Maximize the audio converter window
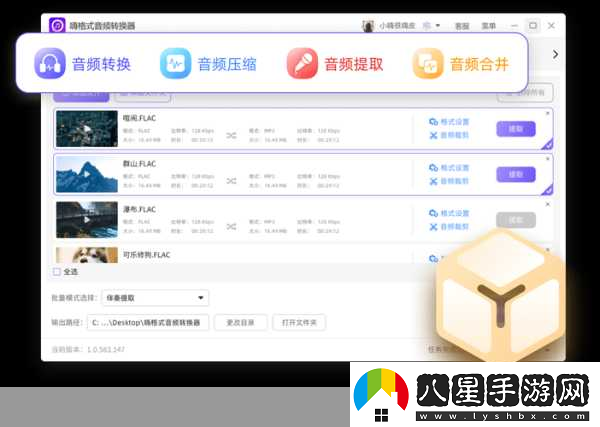The height and width of the screenshot is (427, 600). coord(533,26)
